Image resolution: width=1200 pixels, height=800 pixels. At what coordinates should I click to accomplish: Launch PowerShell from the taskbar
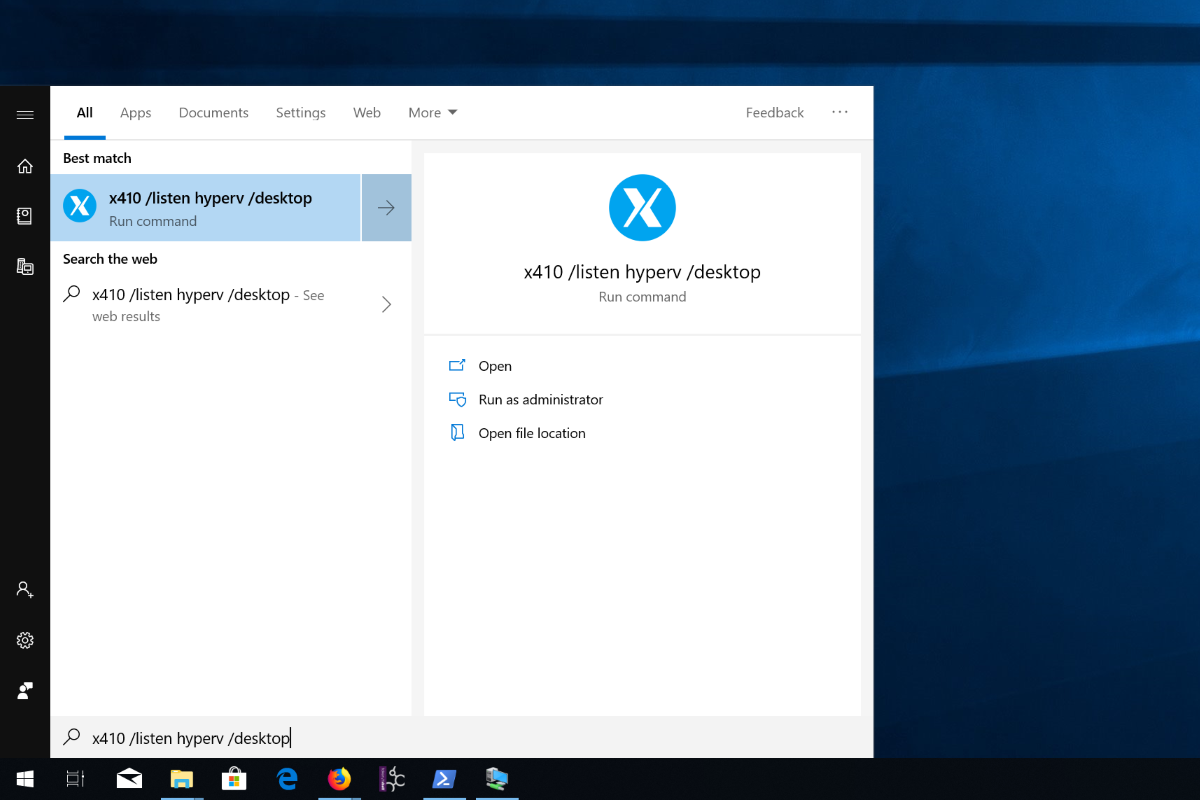click(443, 779)
